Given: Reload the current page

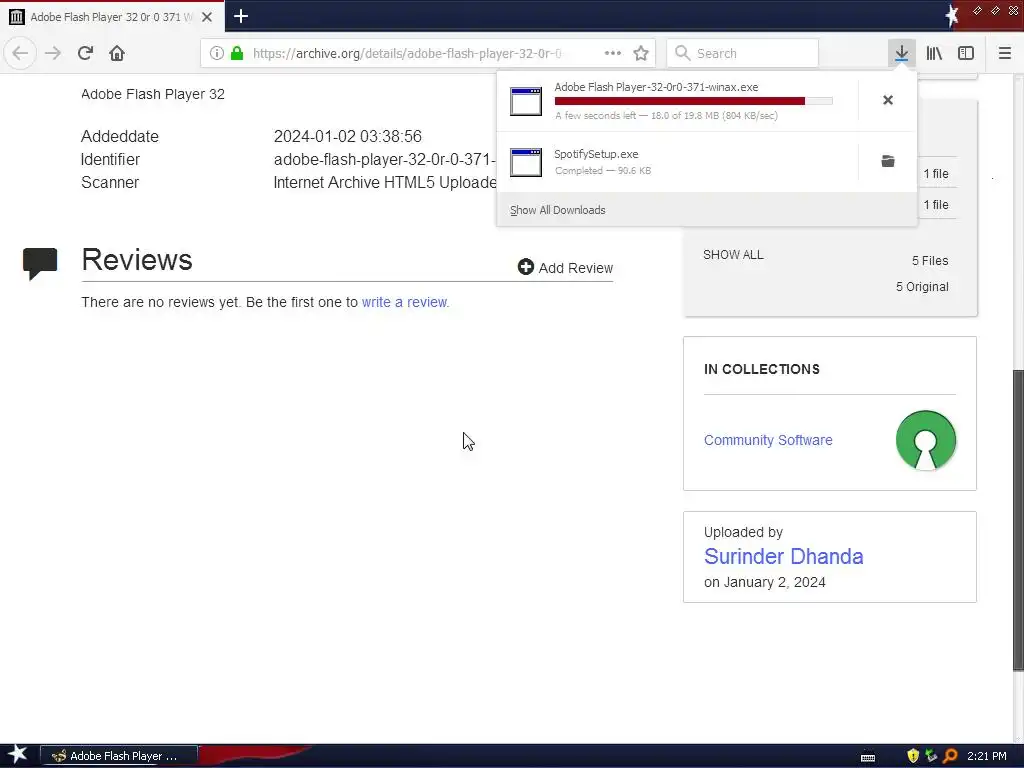Looking at the screenshot, I should [85, 53].
